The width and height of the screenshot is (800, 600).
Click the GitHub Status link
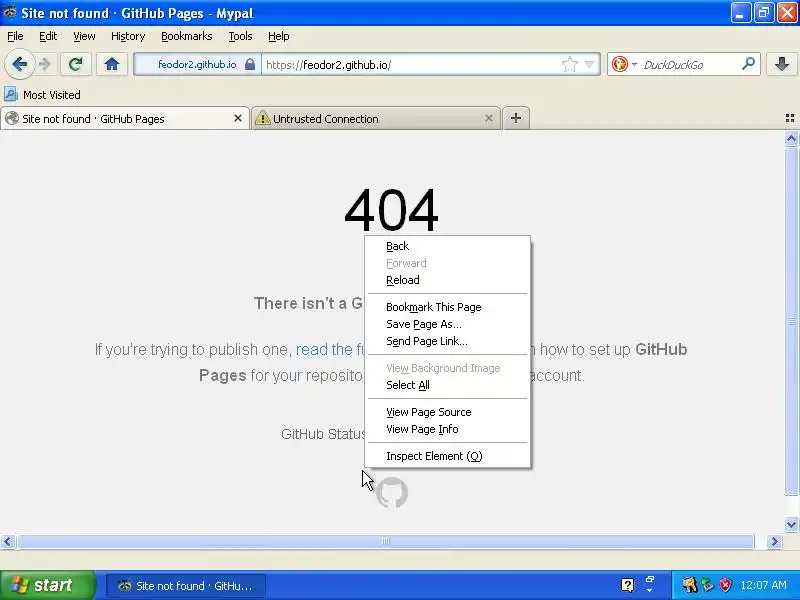322,434
